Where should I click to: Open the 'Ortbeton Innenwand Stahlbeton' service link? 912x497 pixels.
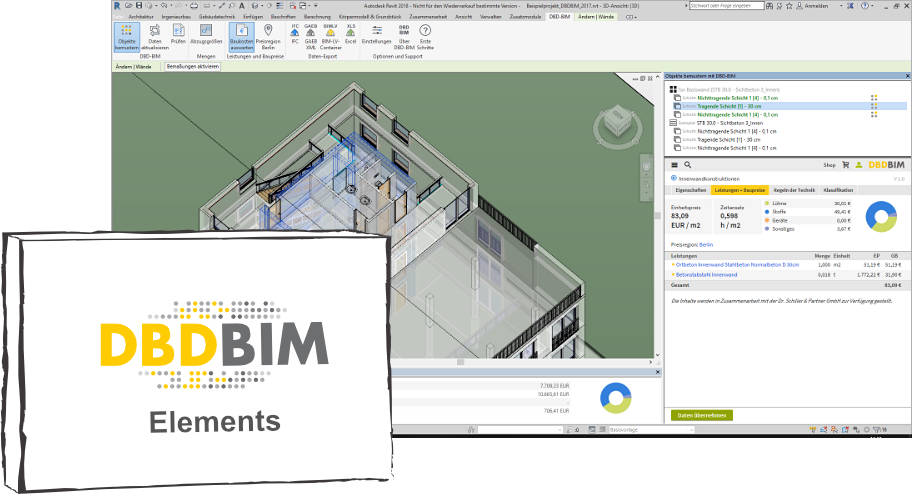click(x=738, y=265)
